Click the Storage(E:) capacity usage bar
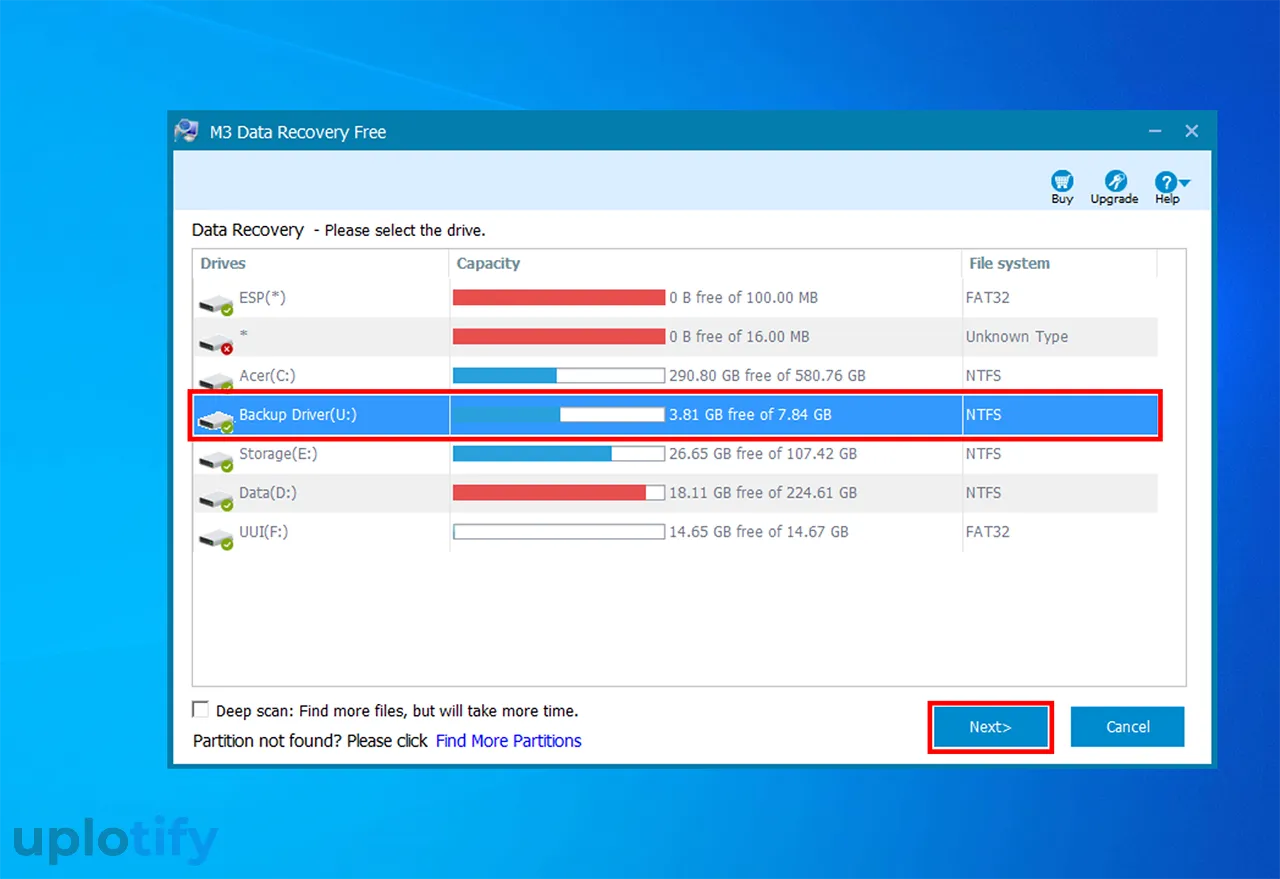Screen dimensions: 1280x879 coord(559,453)
